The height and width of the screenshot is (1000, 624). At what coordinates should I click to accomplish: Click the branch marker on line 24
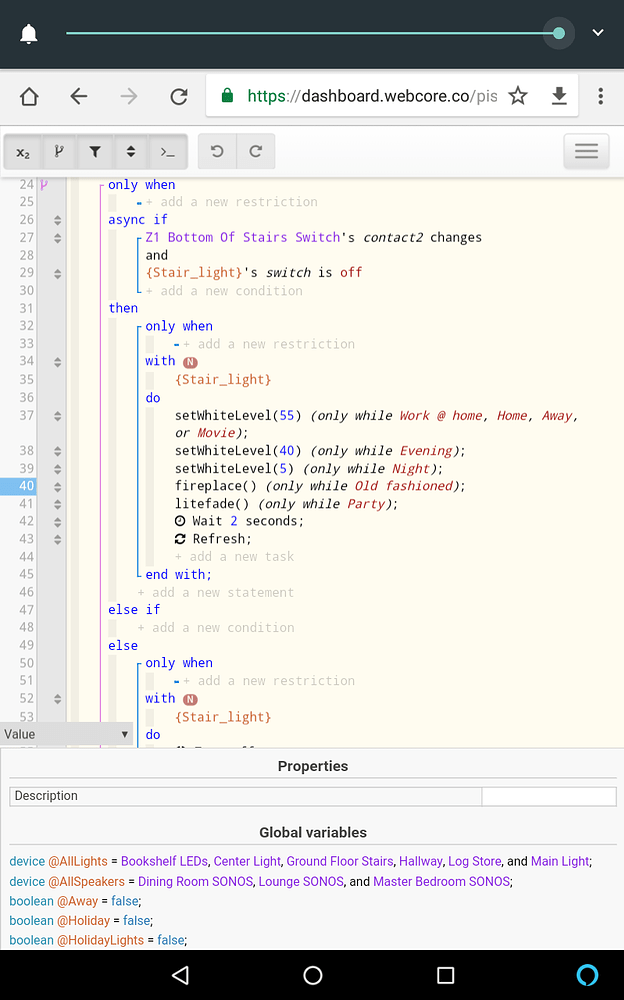pos(44,185)
